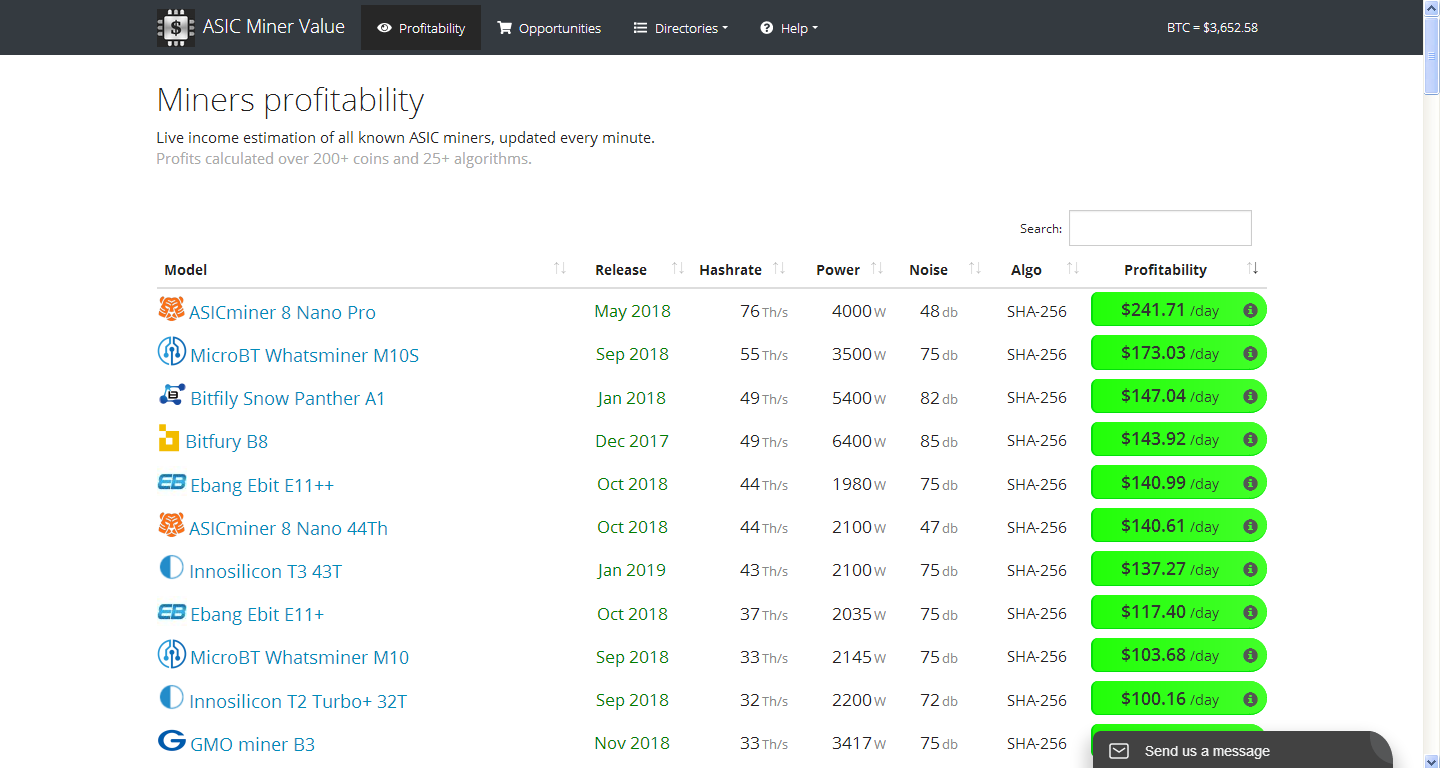Open info icon on $100.16 profitability
This screenshot has width=1440, height=768.
[1250, 699]
